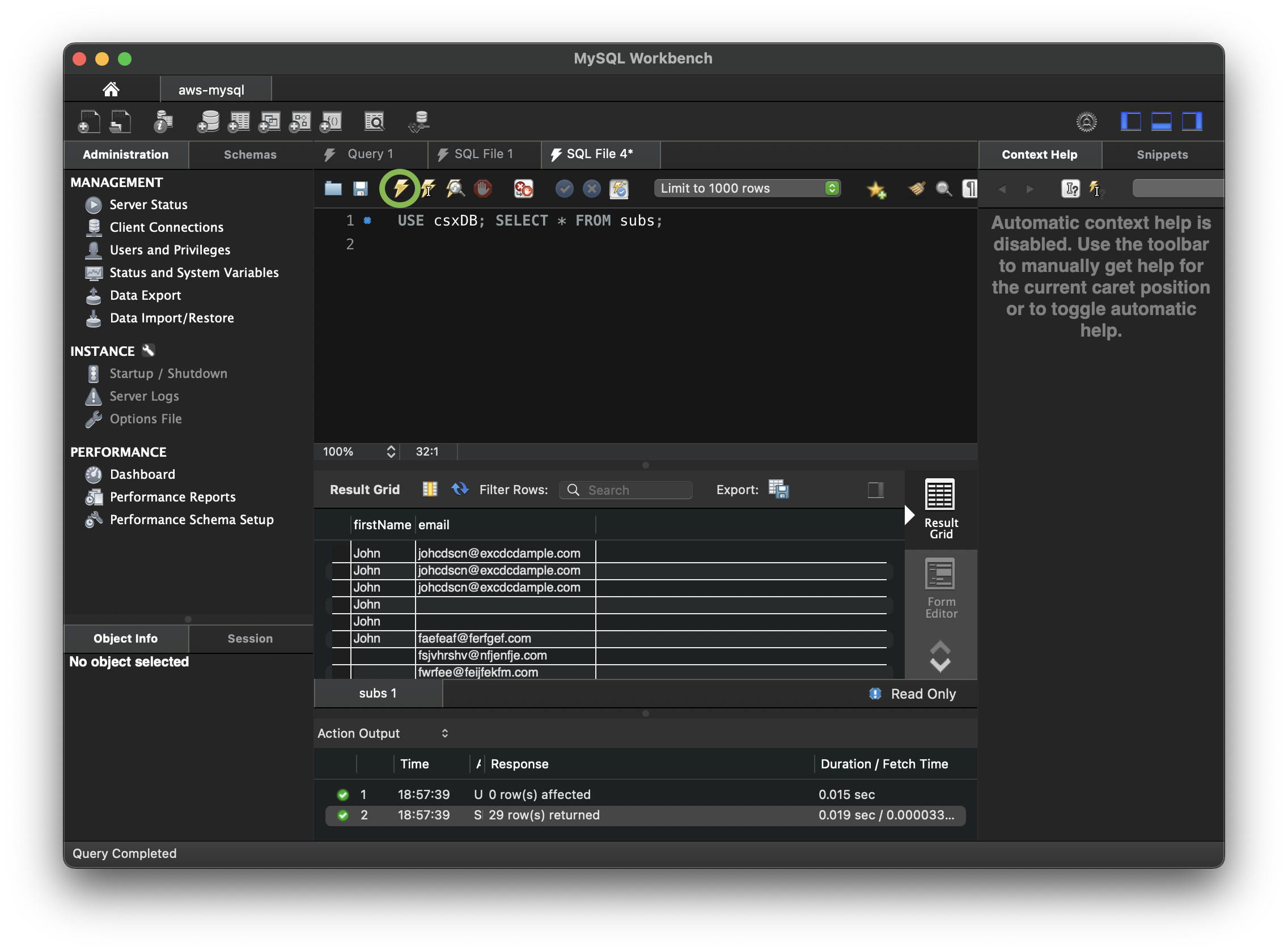Change the 100% zoom level stepper

click(391, 452)
